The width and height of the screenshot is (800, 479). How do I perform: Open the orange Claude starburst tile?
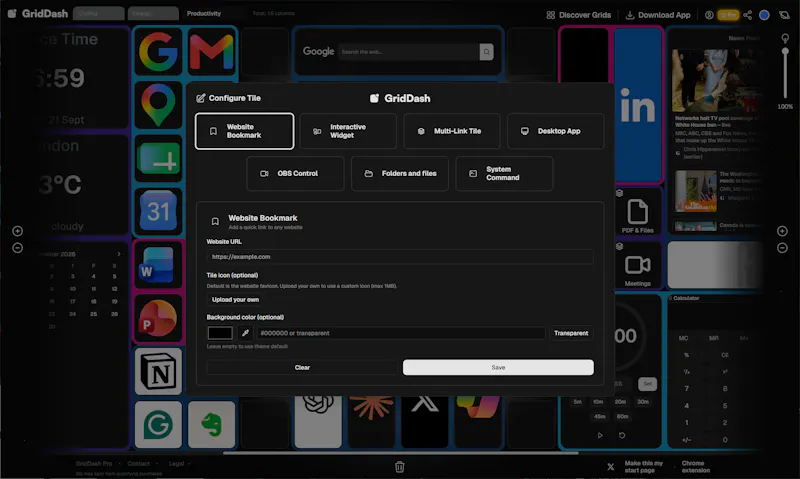[x=371, y=421]
